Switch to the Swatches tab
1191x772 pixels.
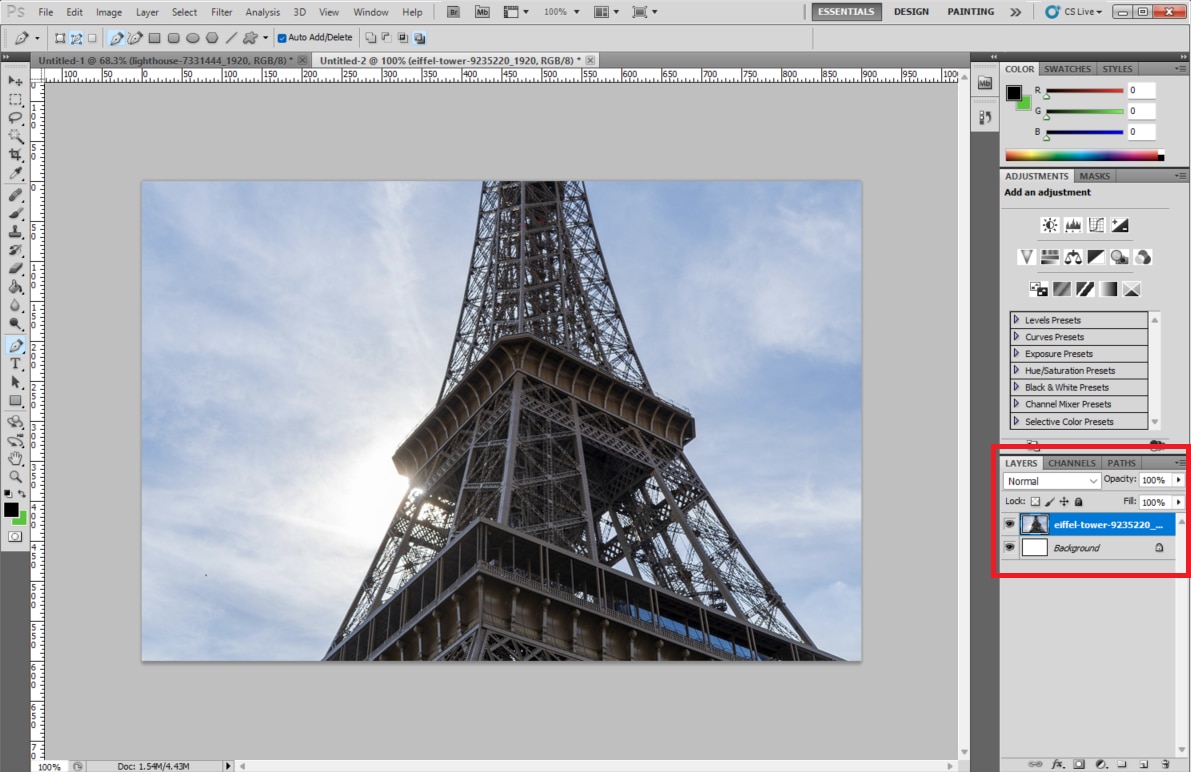(x=1066, y=69)
